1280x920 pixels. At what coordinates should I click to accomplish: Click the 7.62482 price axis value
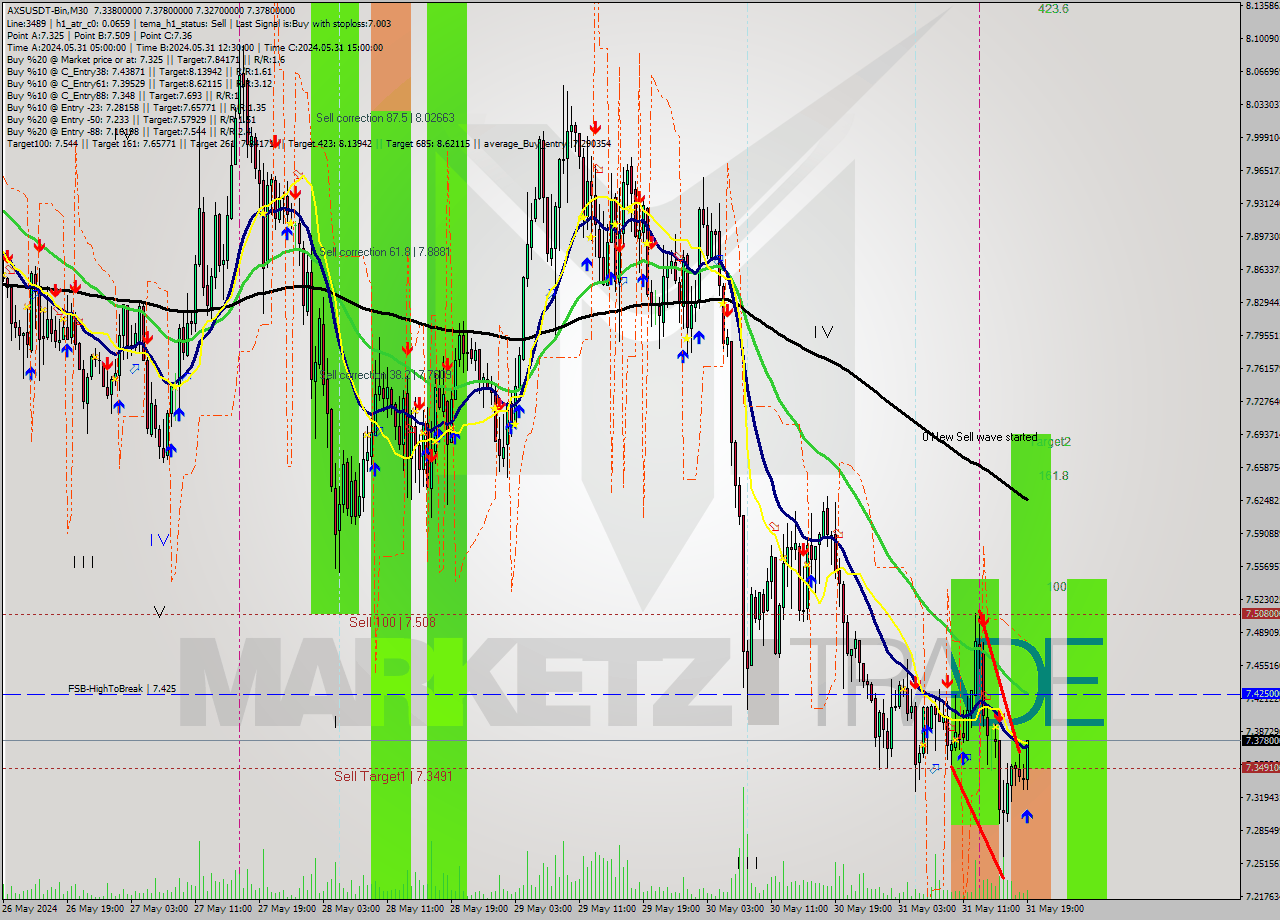[x=1263, y=500]
